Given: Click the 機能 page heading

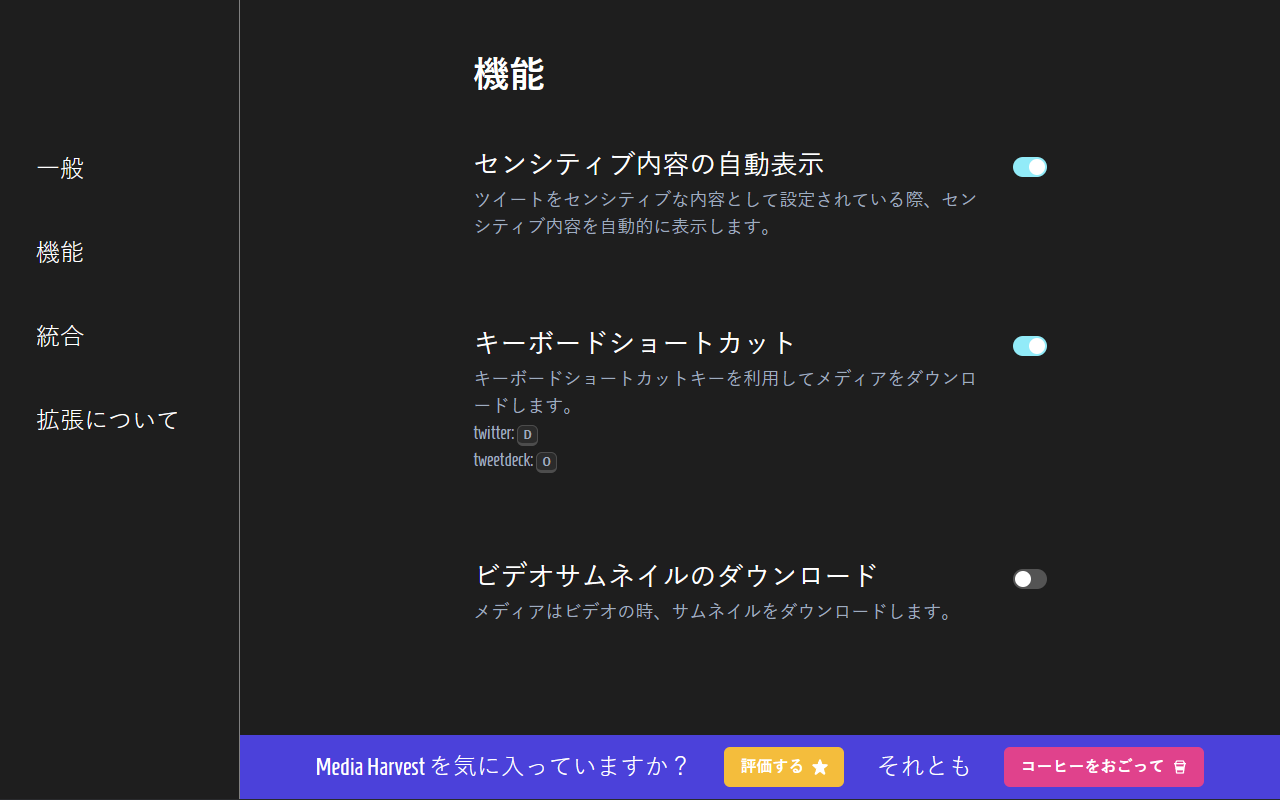Looking at the screenshot, I should coord(509,75).
